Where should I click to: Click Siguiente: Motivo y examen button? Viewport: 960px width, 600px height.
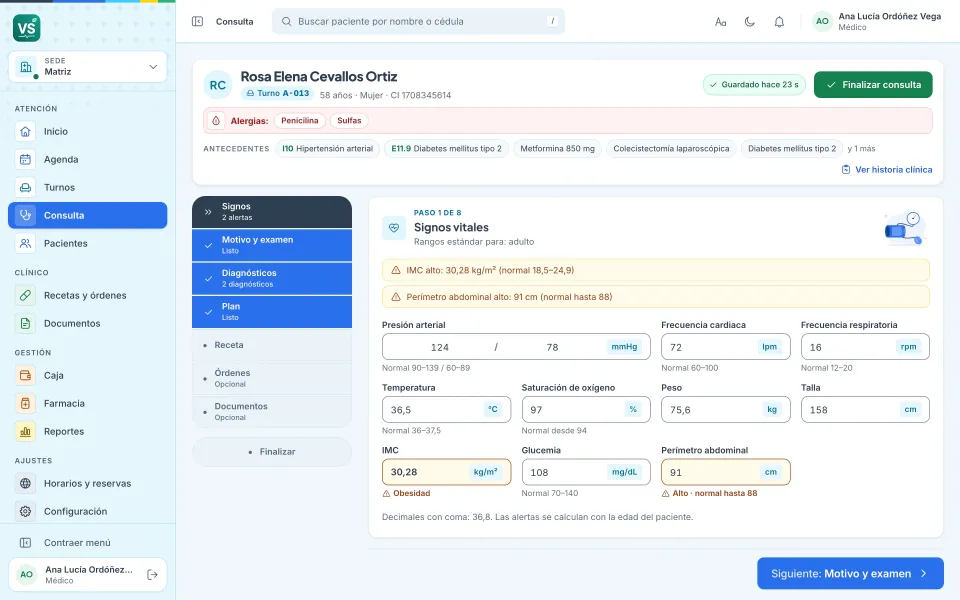(x=850, y=574)
